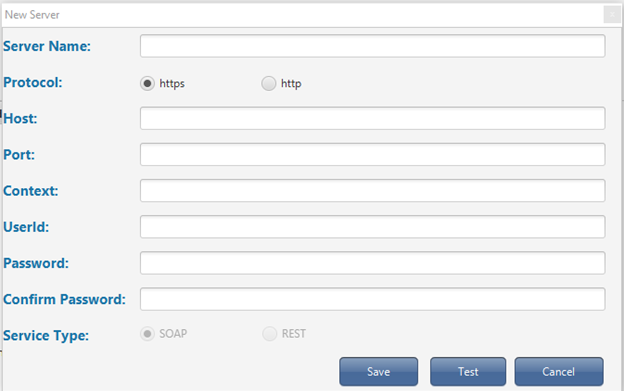Screen dimensions: 624x391
Task: Focus the Password entry field
Action: point(372,263)
